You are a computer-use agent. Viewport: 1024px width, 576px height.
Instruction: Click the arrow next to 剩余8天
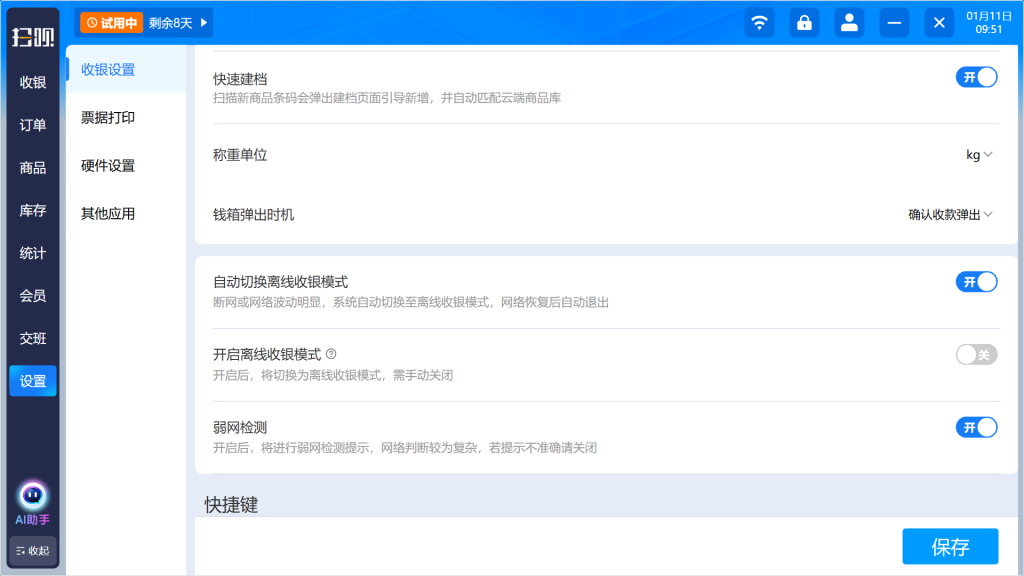204,23
